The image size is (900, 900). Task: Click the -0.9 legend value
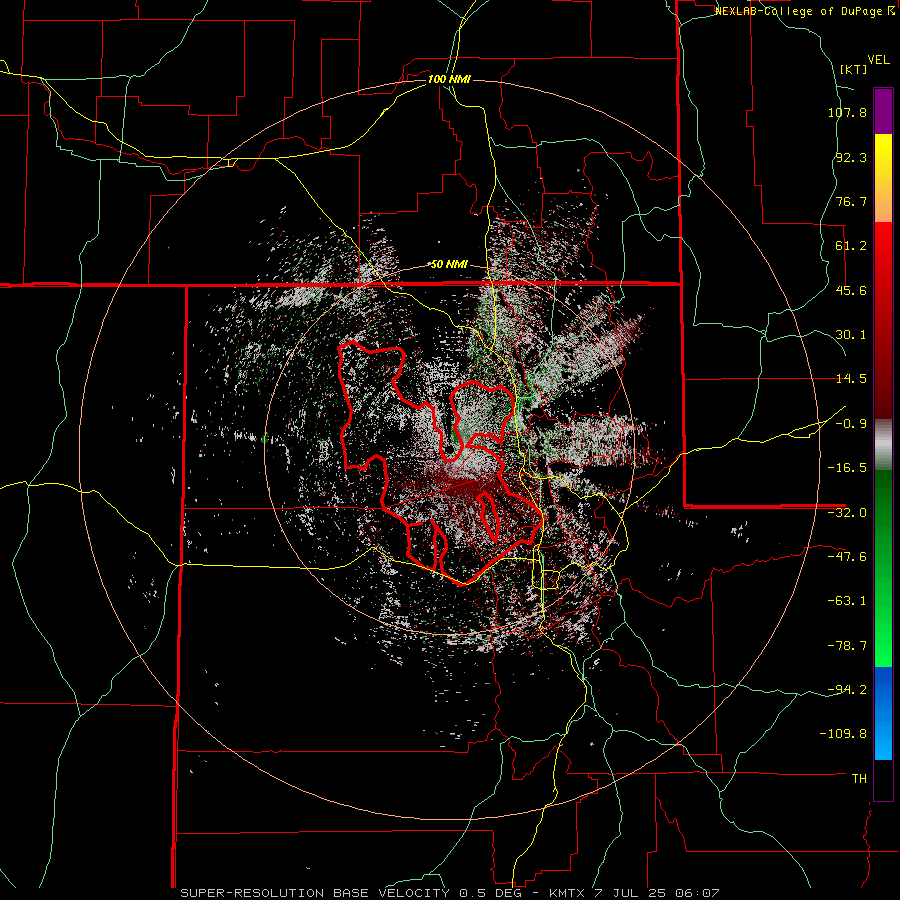[851, 424]
